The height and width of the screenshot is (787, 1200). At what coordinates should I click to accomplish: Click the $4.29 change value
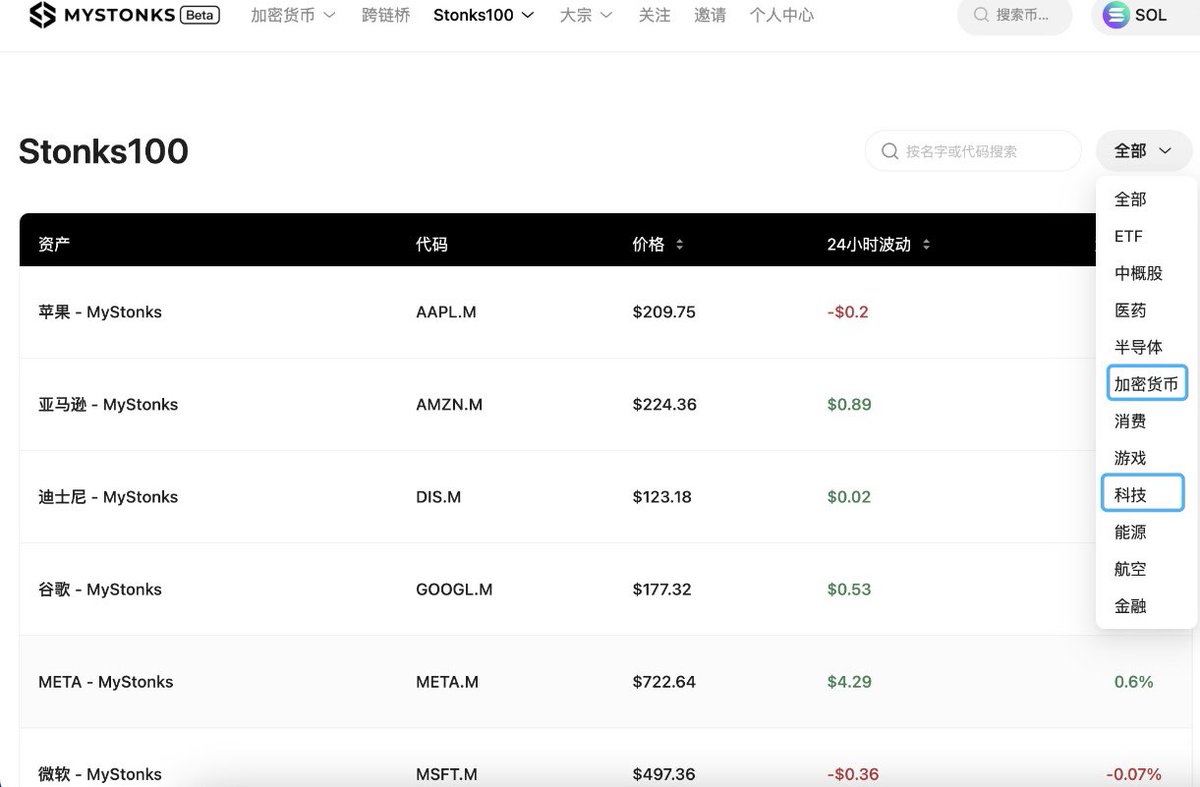849,682
